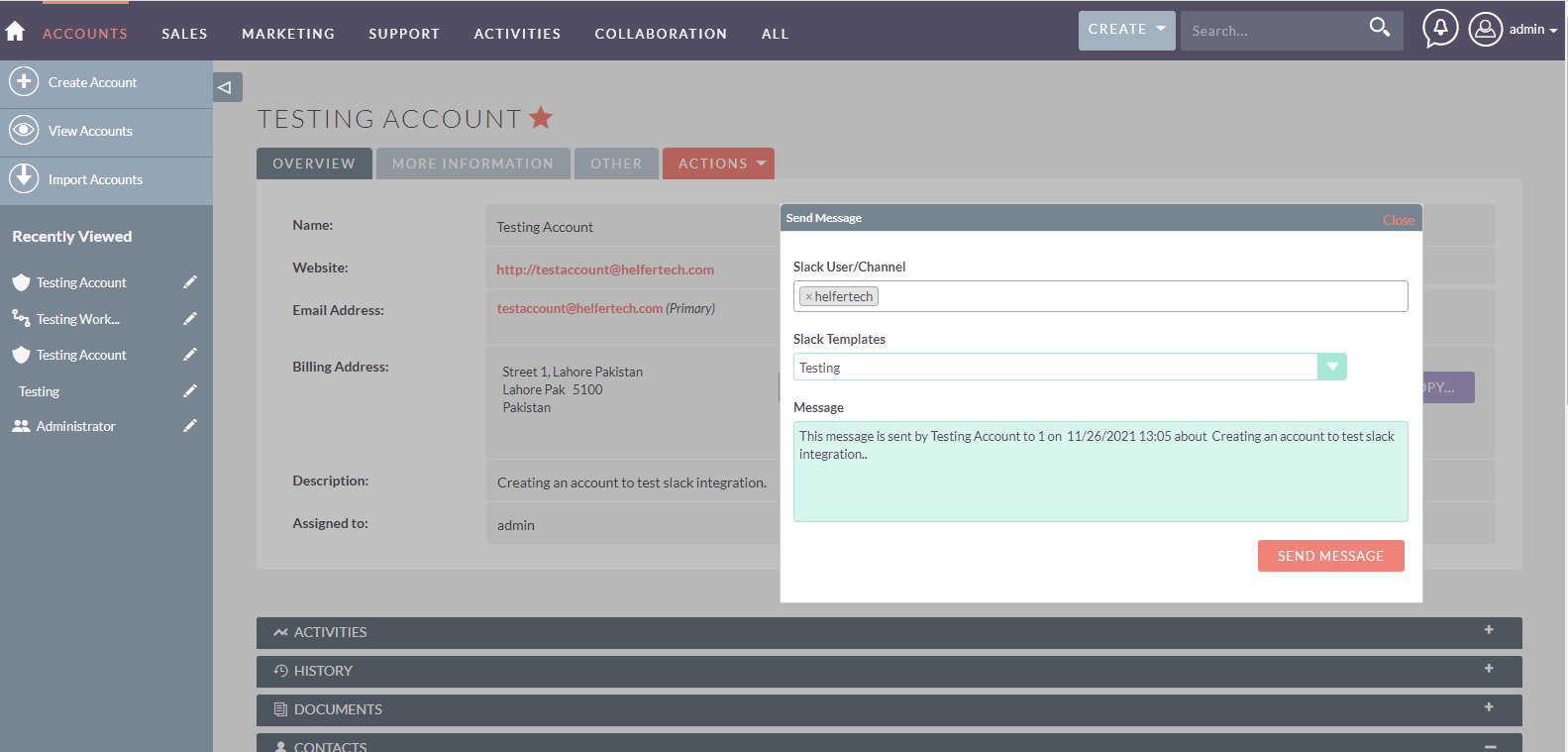Image resolution: width=1568 pixels, height=752 pixels.
Task: Click the Documents panel page icon
Action: (x=281, y=709)
